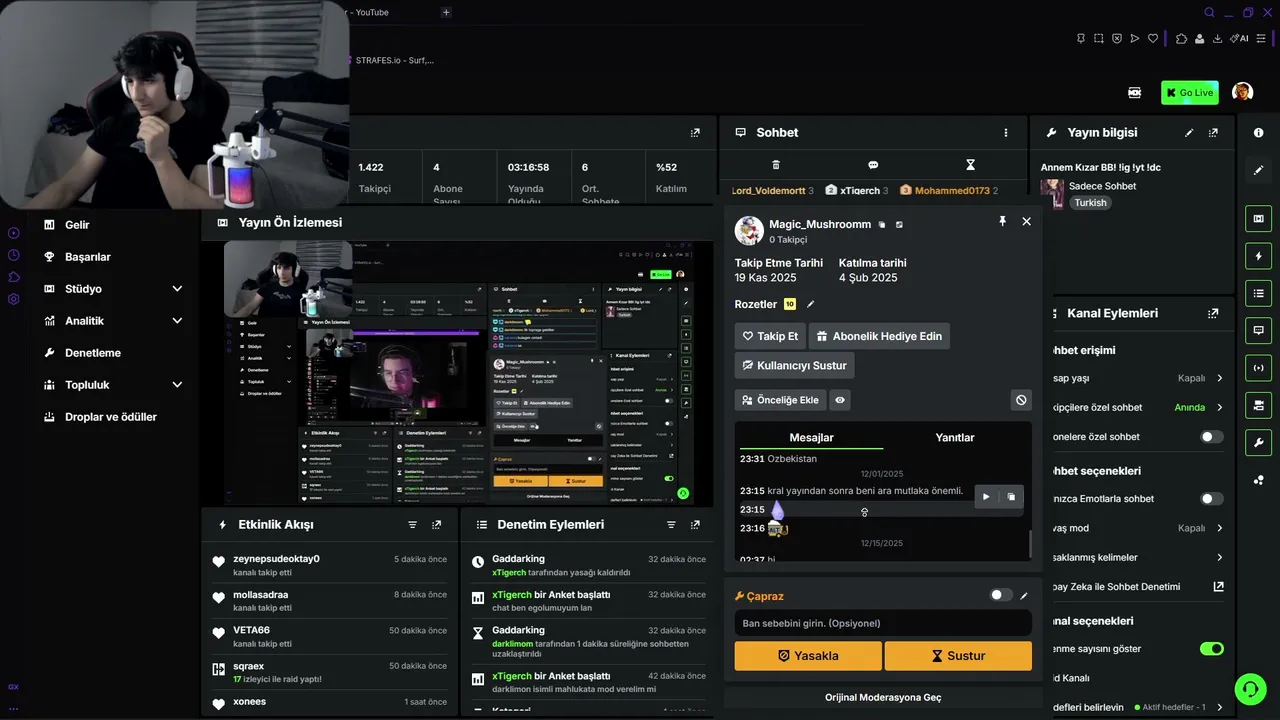Image resolution: width=1280 pixels, height=720 pixels.
Task: Open slow mode setting chevron
Action: coord(1220,528)
